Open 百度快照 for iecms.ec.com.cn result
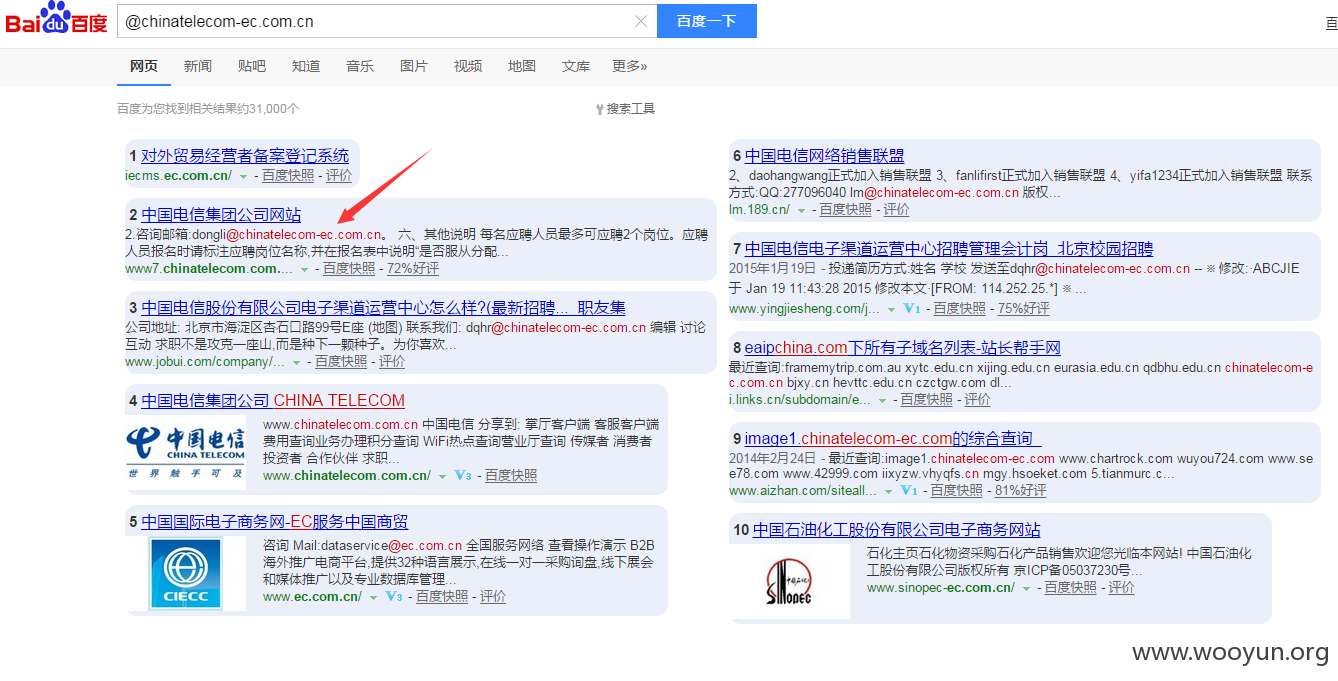Screen dimensions: 1338x681 pyautogui.click(x=288, y=176)
